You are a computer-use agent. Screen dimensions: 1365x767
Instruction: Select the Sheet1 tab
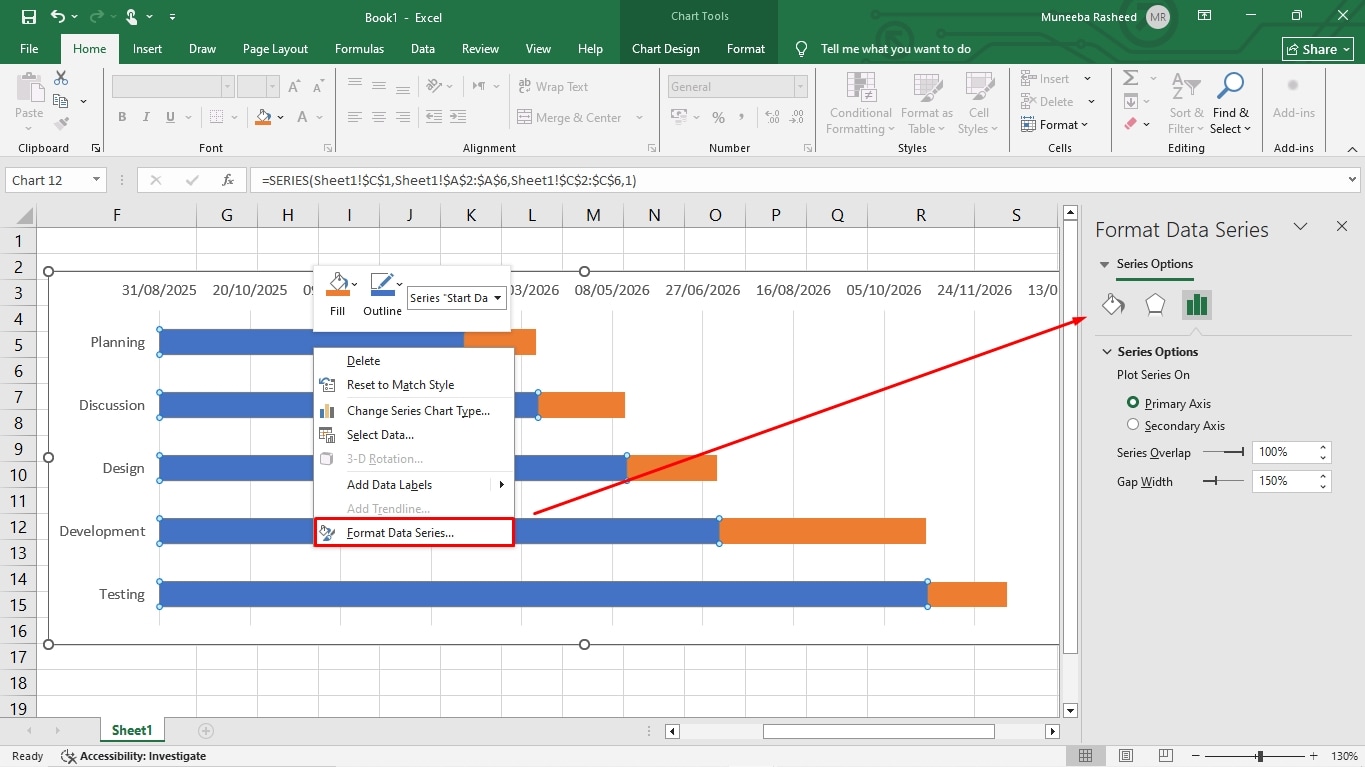132,731
